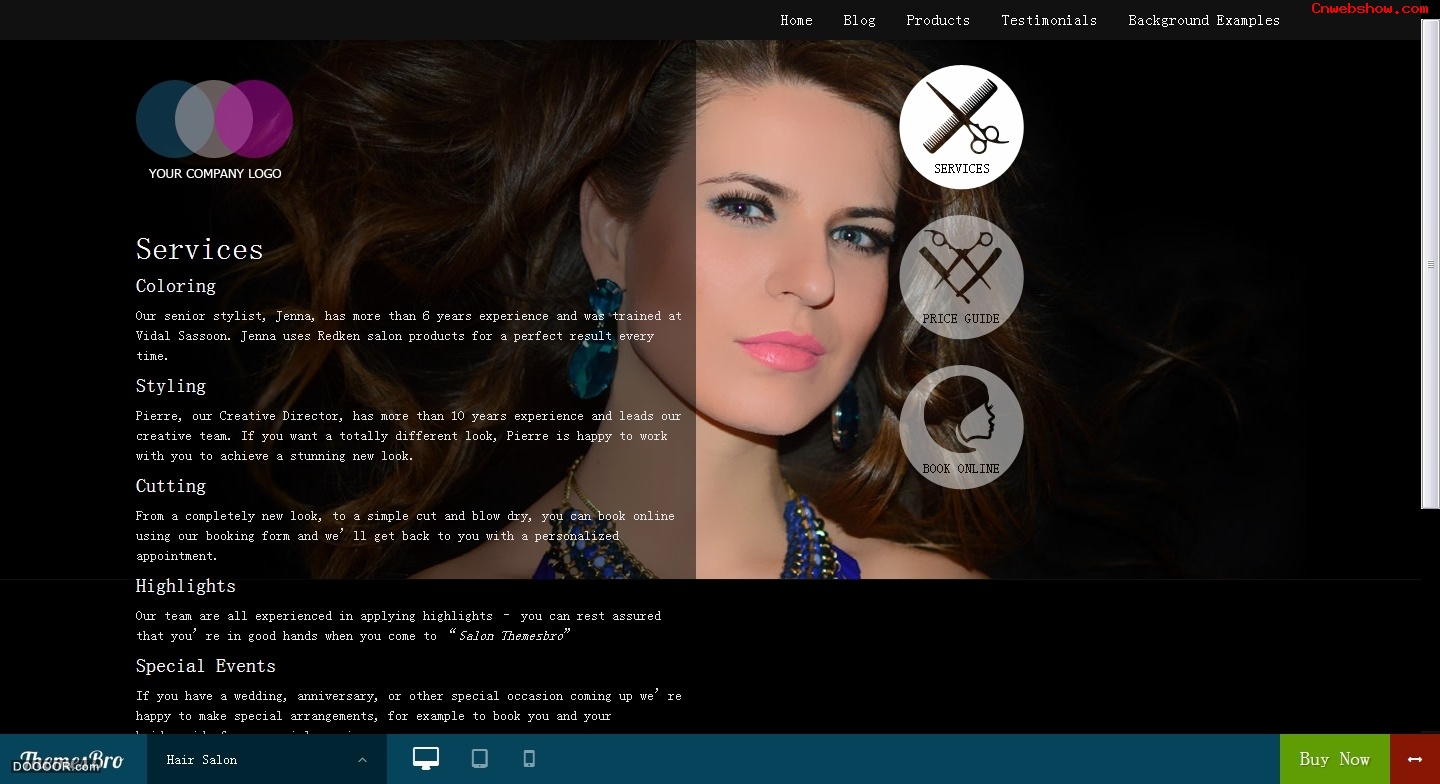Viewport: 1440px width, 784px height.
Task: Navigate to Testimonials page
Action: [x=1049, y=20]
